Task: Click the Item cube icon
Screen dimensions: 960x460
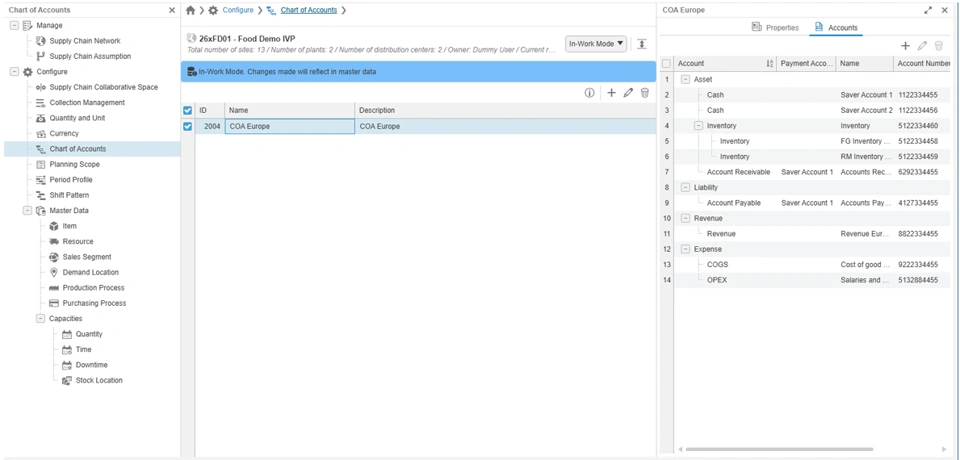Action: (x=53, y=227)
